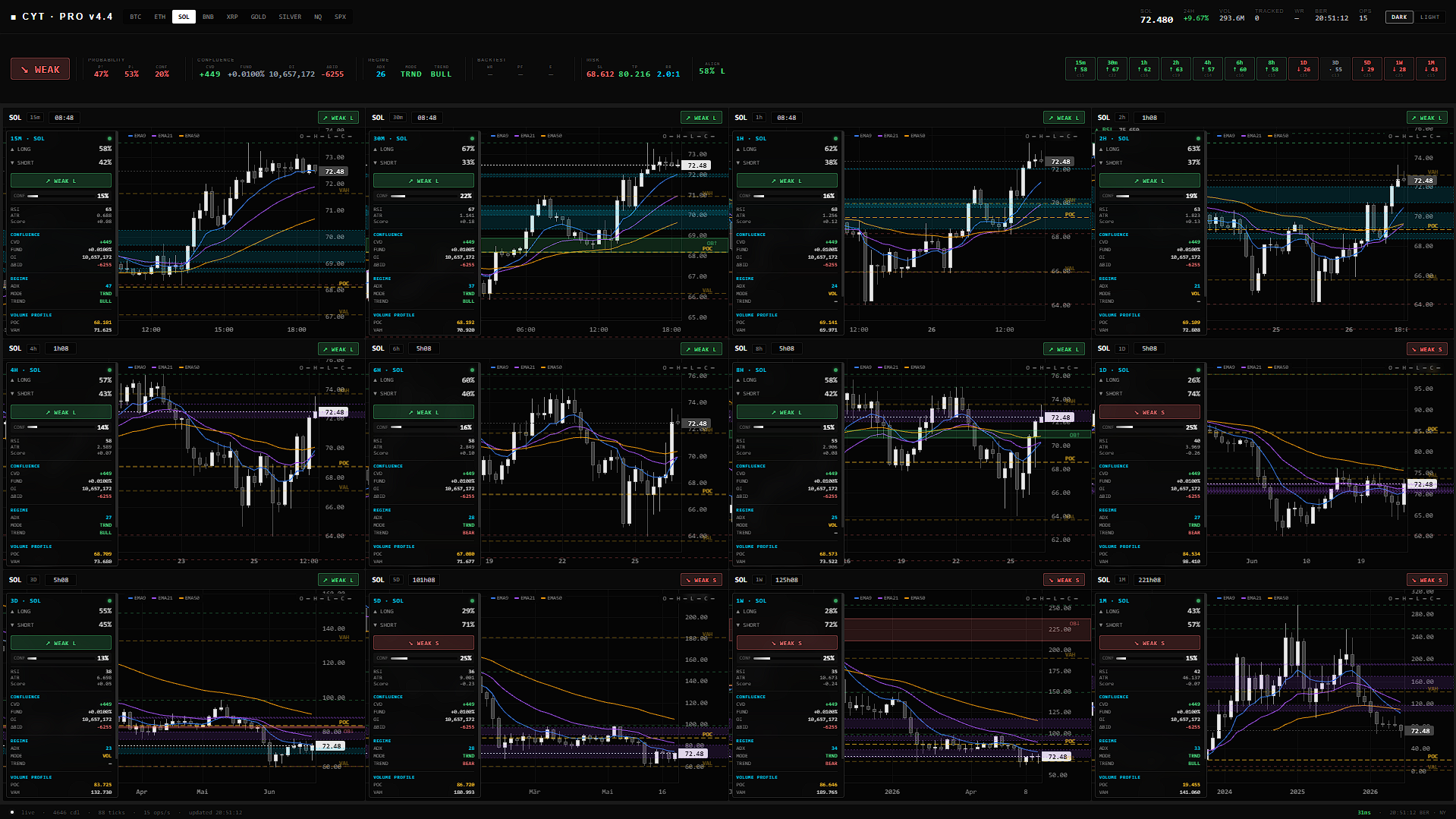Click the live indicator dot in status bar
This screenshot has height=819, width=1456.
[12, 812]
